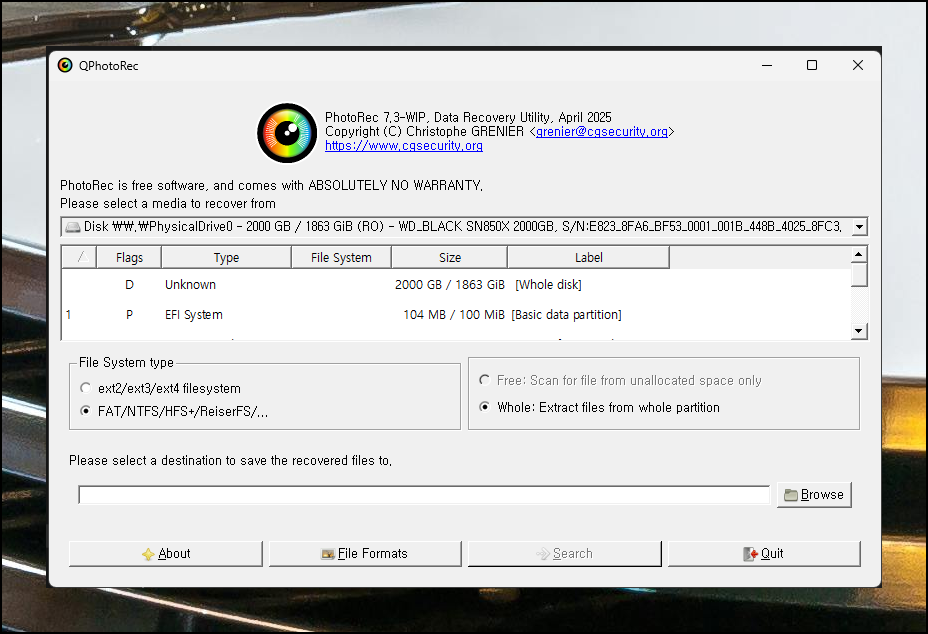Viewport: 928px width, 634px height.
Task: Click the partition list scroll up arrow
Action: (859, 255)
